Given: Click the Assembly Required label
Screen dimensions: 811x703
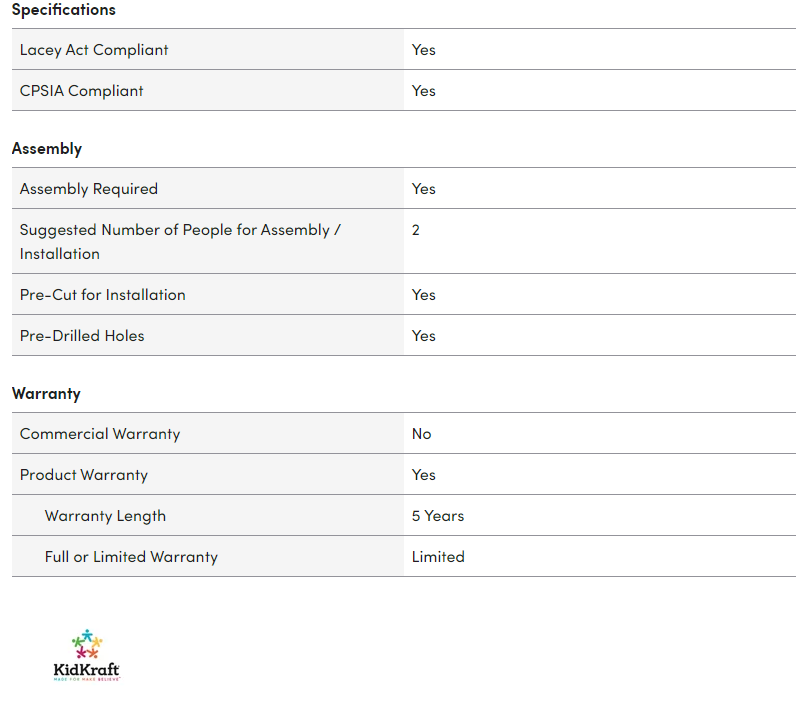Looking at the screenshot, I should click(x=89, y=189).
